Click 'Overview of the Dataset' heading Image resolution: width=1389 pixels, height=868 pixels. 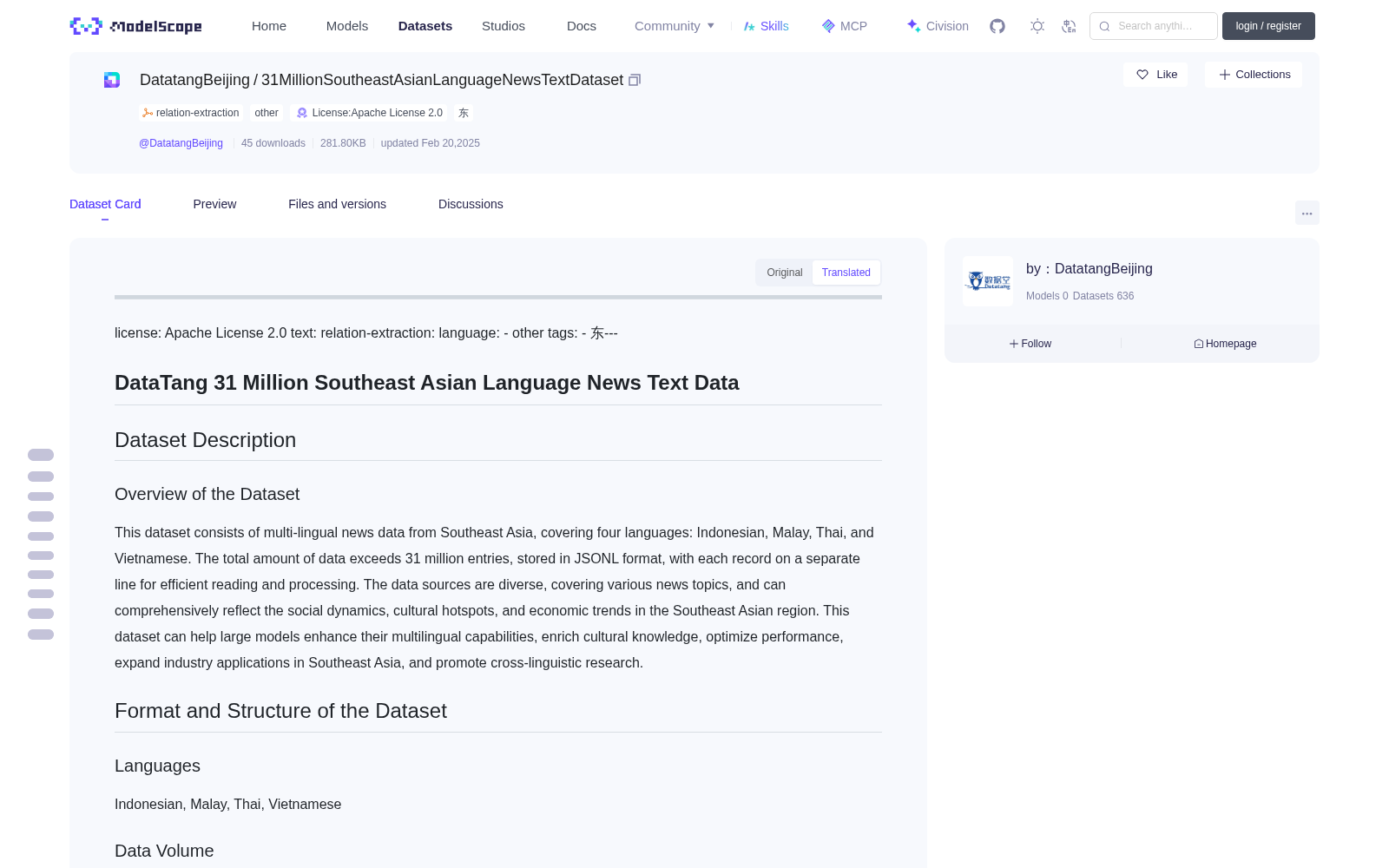pyautogui.click(x=207, y=494)
